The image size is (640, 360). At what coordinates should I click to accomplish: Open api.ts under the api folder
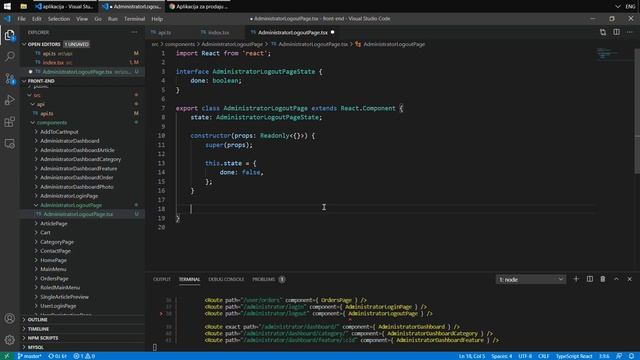pos(47,113)
